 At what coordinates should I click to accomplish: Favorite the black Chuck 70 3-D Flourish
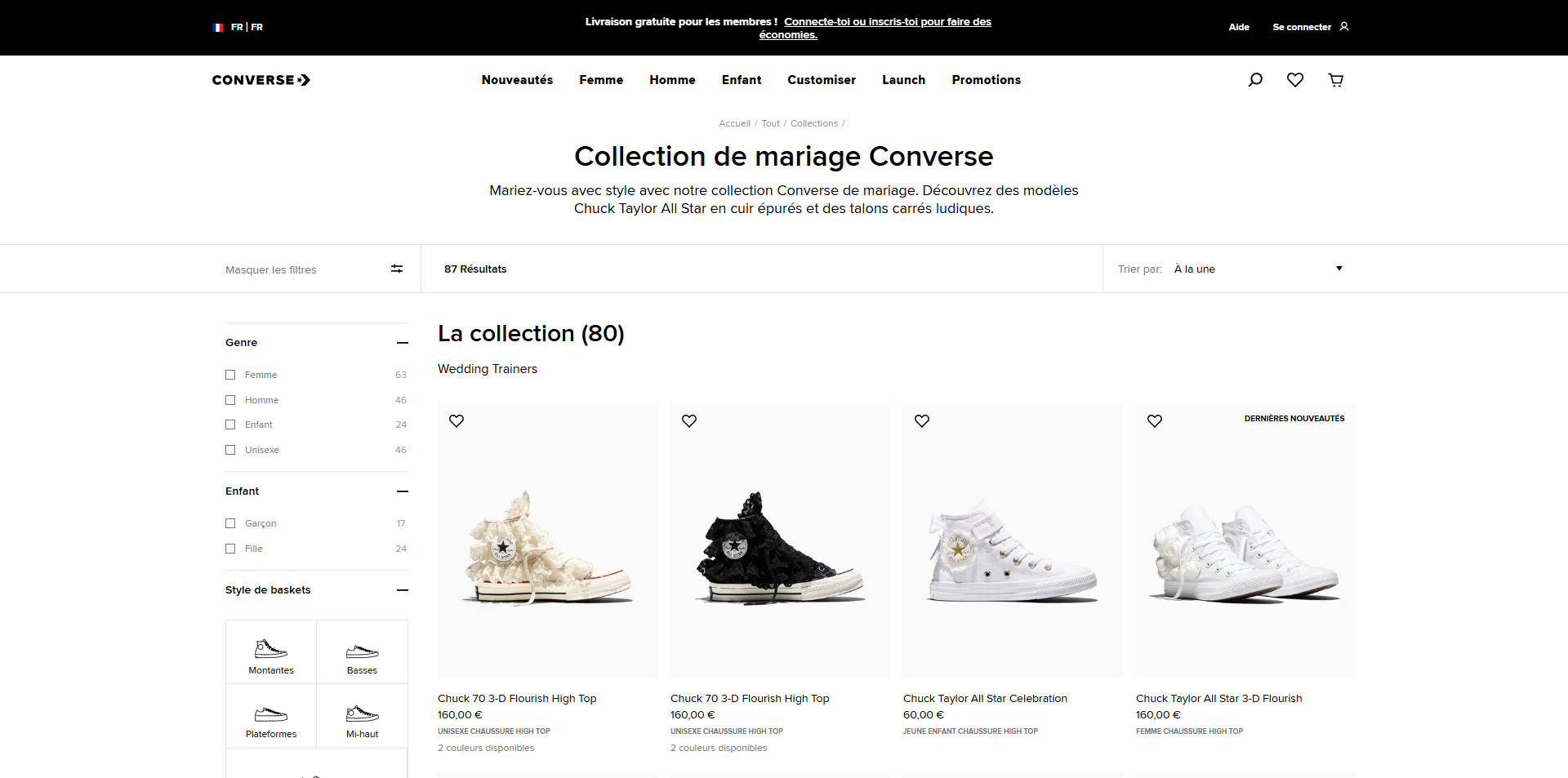(x=689, y=420)
